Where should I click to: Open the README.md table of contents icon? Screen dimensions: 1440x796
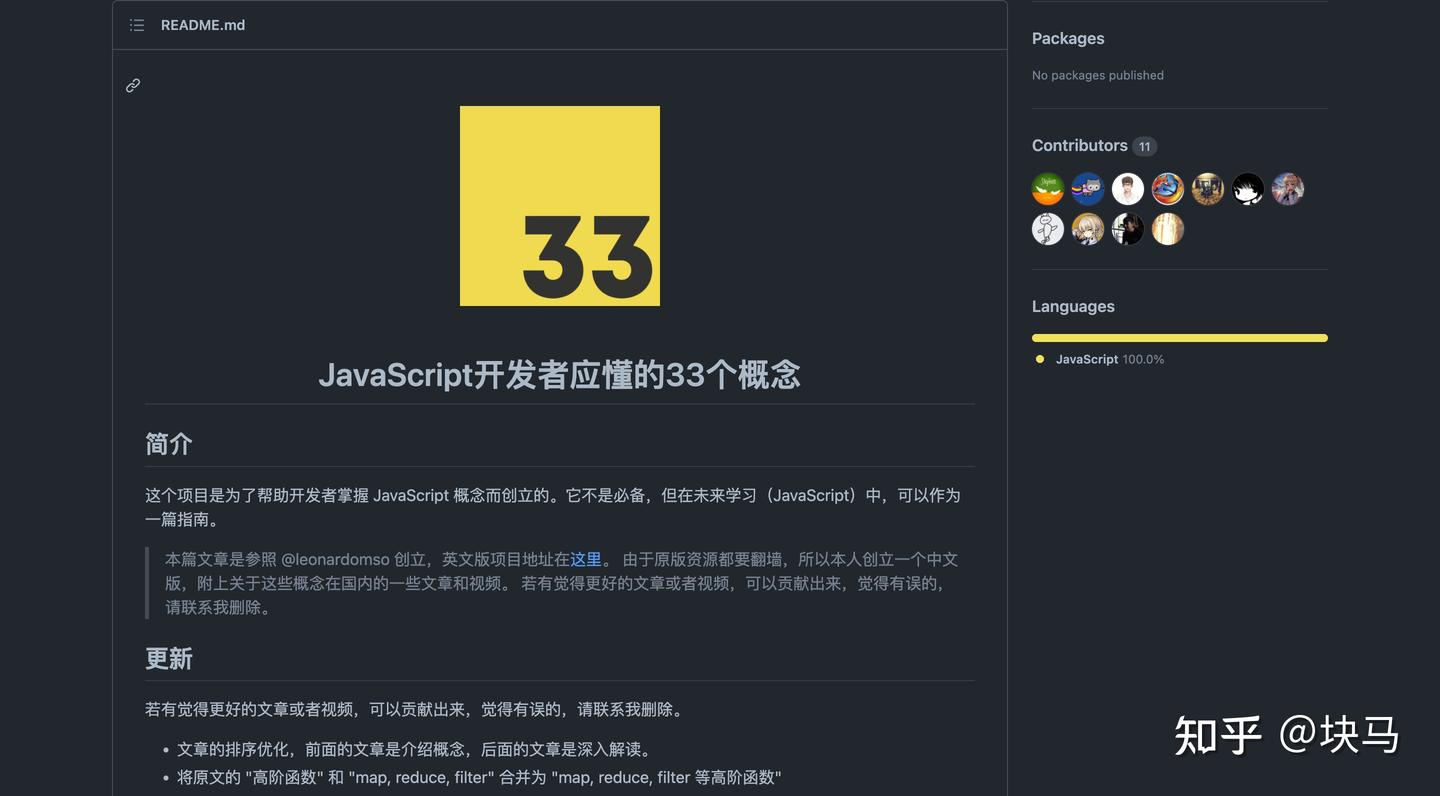pyautogui.click(x=136, y=24)
